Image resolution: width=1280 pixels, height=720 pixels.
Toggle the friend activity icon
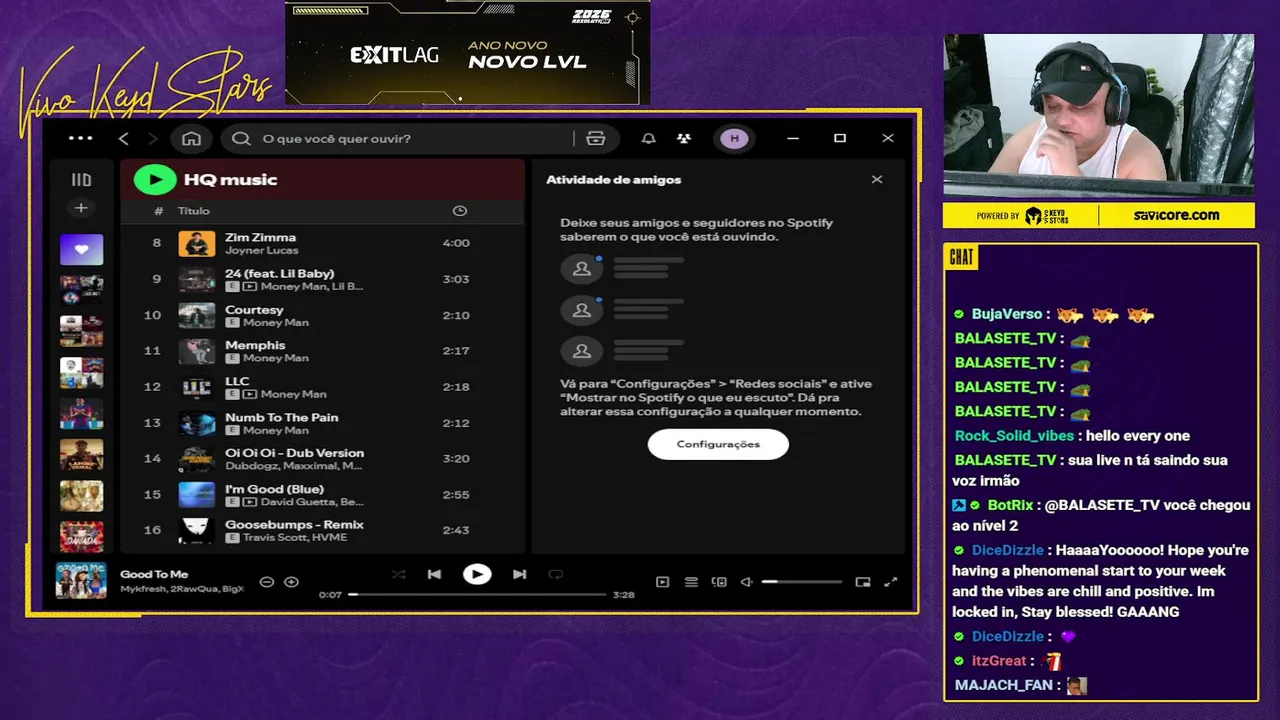click(684, 138)
